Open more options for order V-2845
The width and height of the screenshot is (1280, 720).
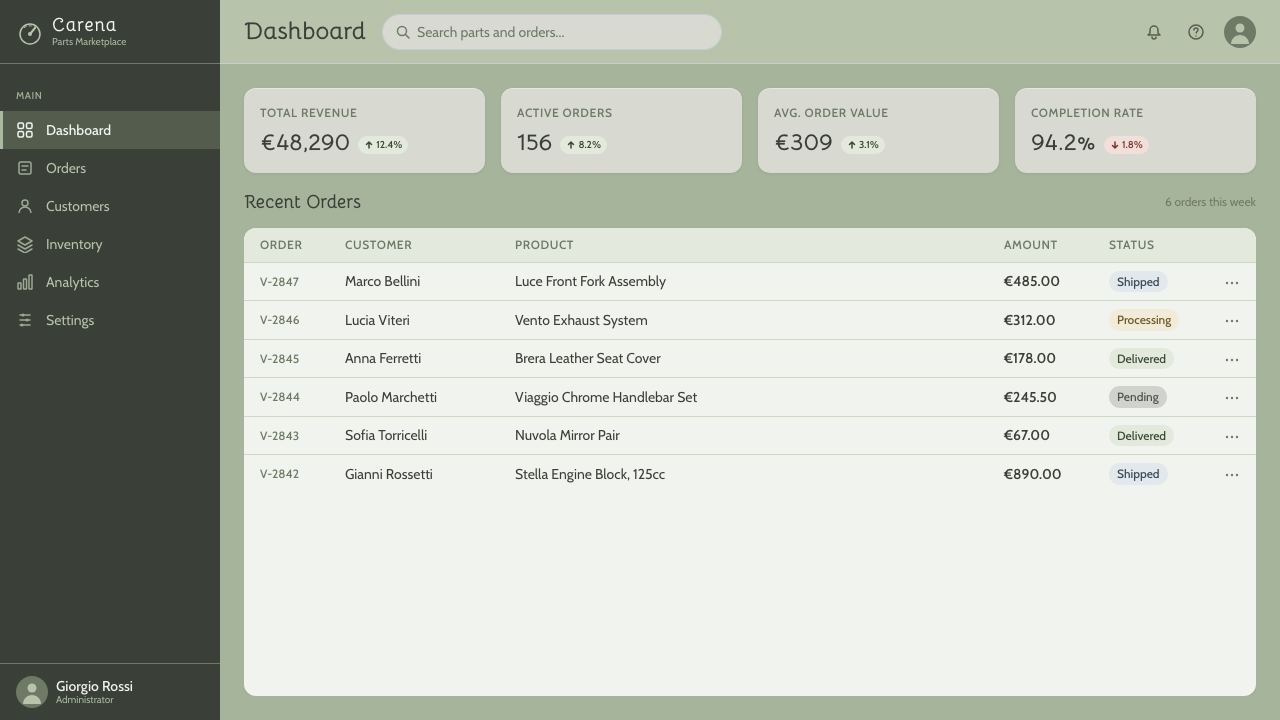click(1232, 359)
